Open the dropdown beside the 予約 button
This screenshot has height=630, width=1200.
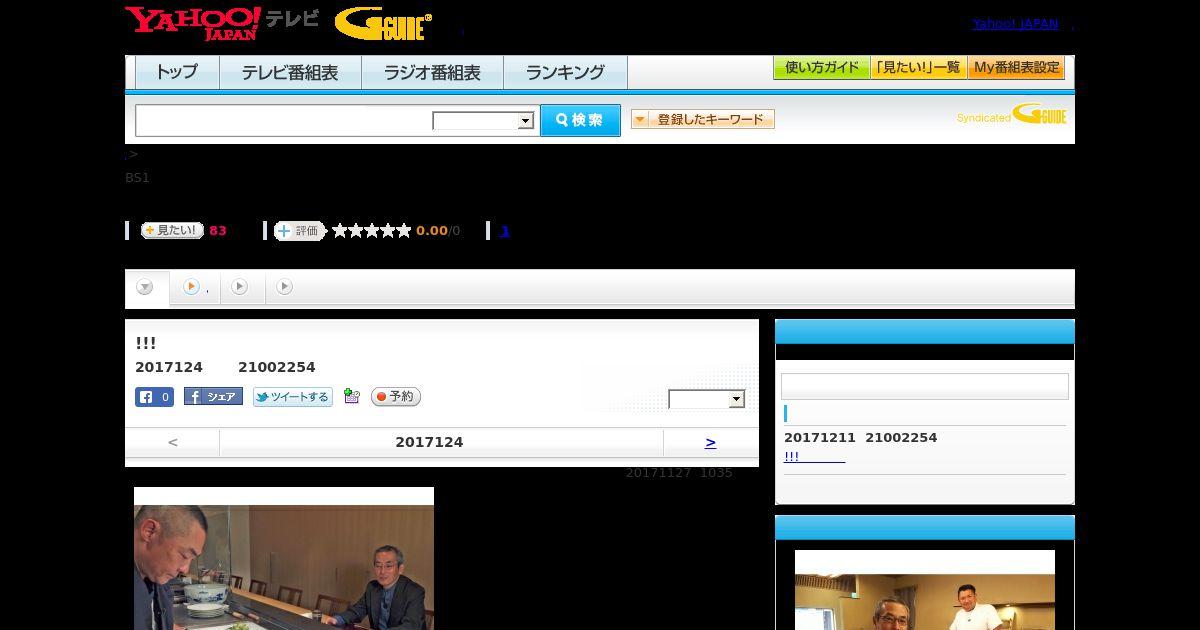(707, 399)
